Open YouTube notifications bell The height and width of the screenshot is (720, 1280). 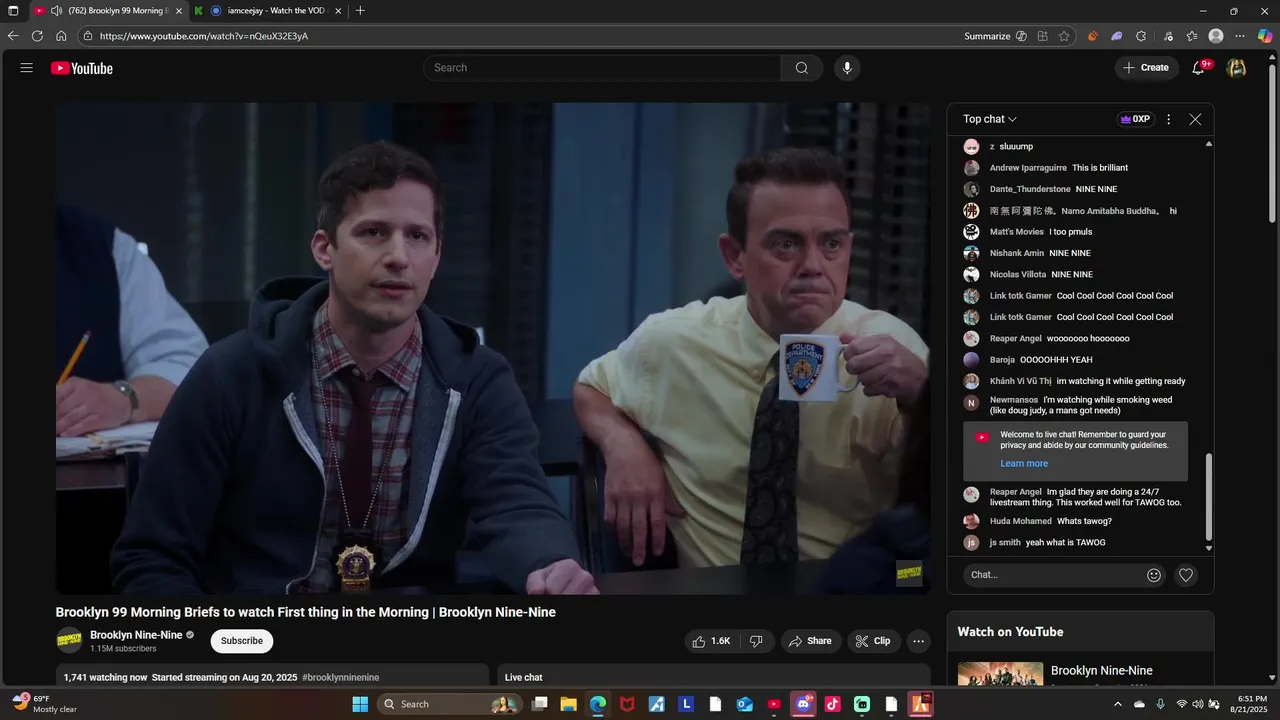coord(1199,68)
